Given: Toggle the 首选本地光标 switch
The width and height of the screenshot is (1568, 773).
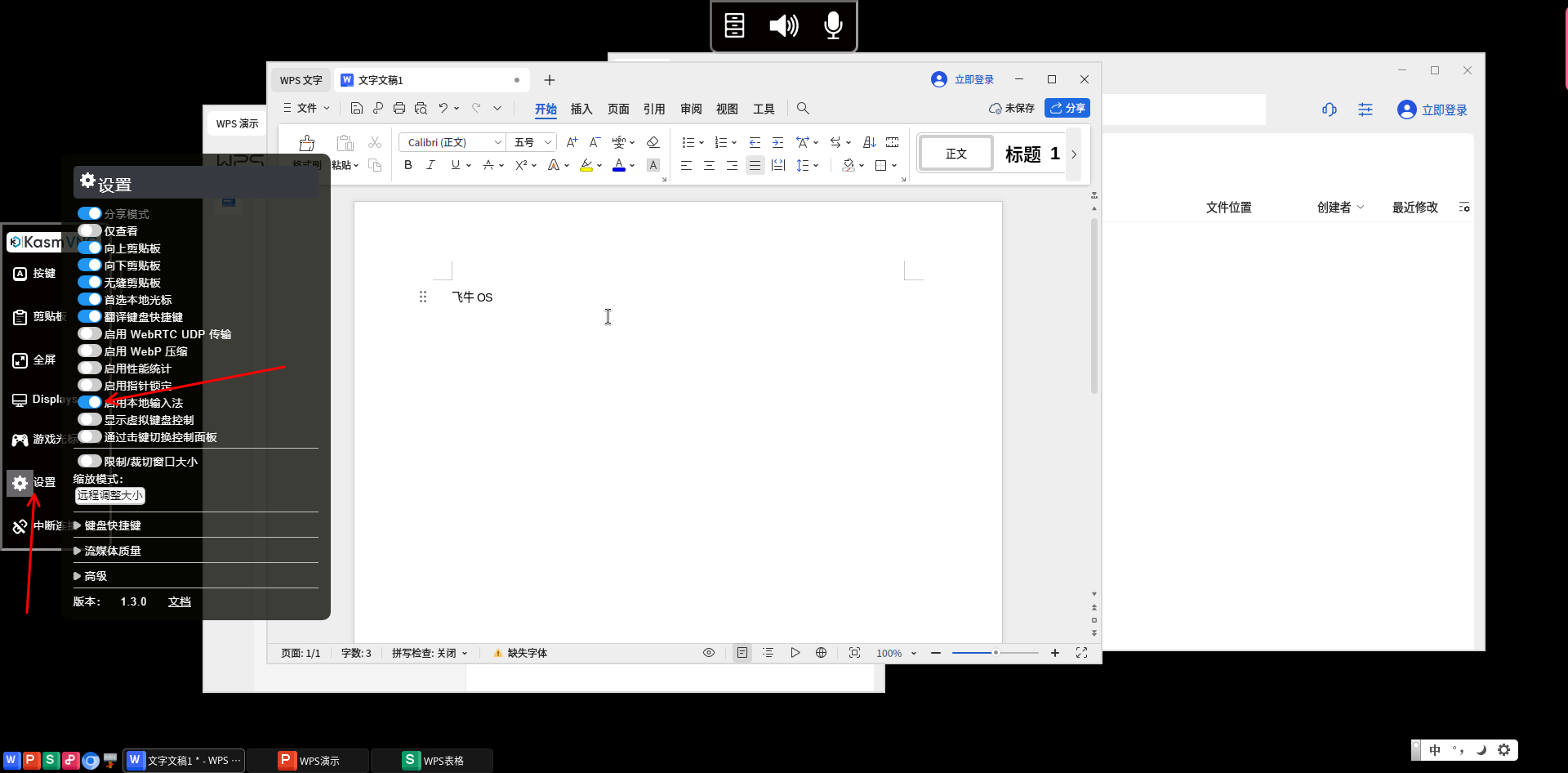Looking at the screenshot, I should (90, 299).
